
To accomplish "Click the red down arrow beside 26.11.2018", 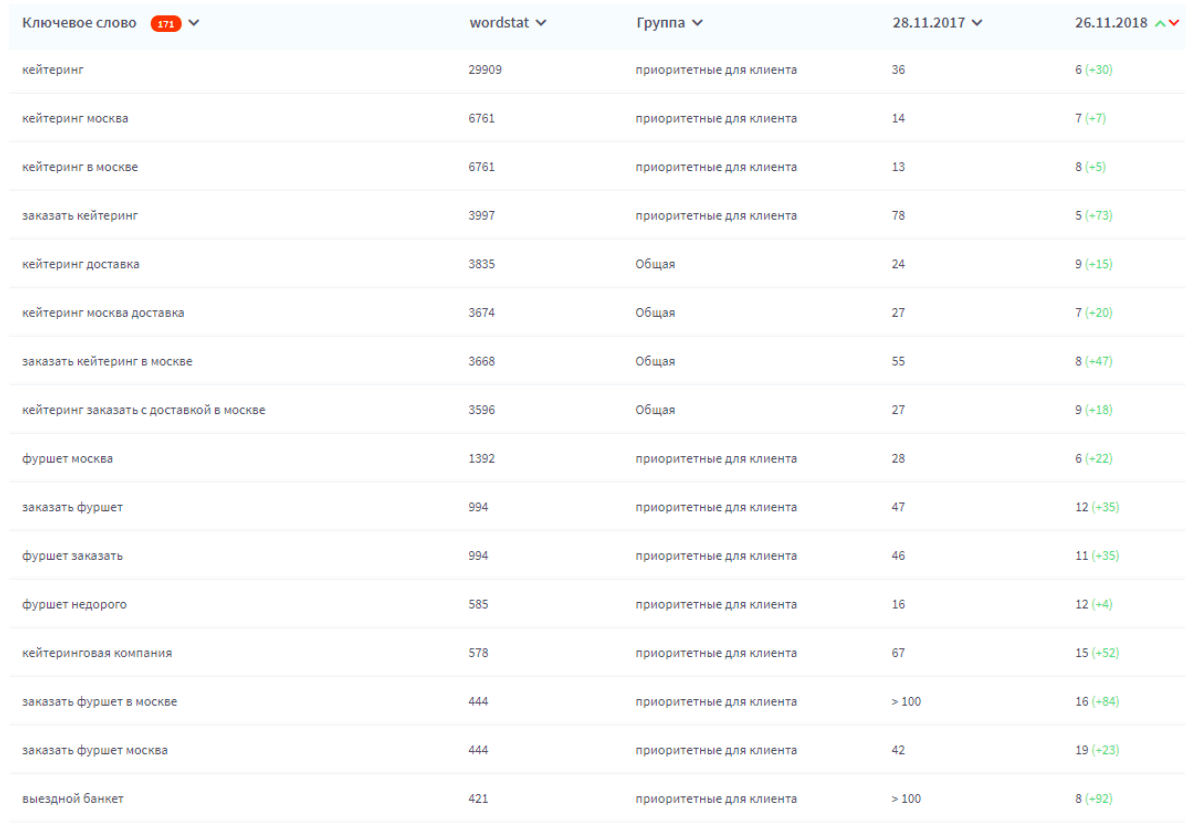I will (1174, 24).
